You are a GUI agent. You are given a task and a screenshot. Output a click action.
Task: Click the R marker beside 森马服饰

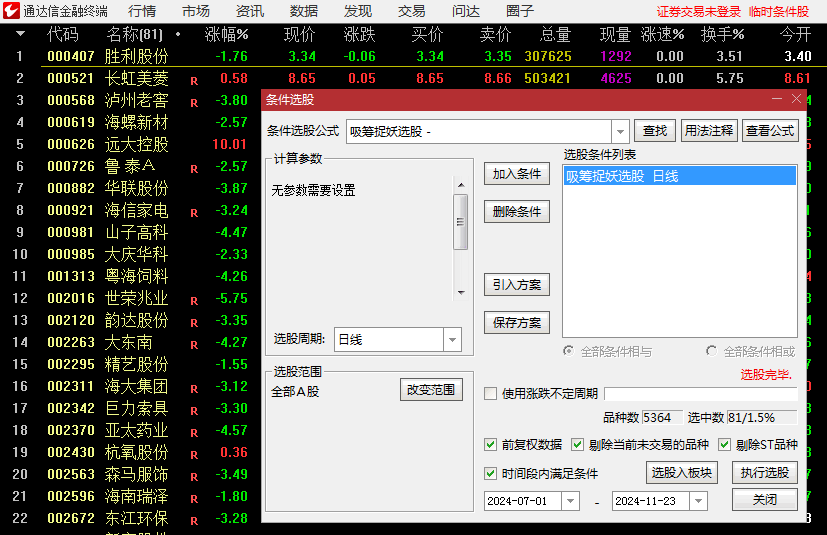click(x=194, y=477)
